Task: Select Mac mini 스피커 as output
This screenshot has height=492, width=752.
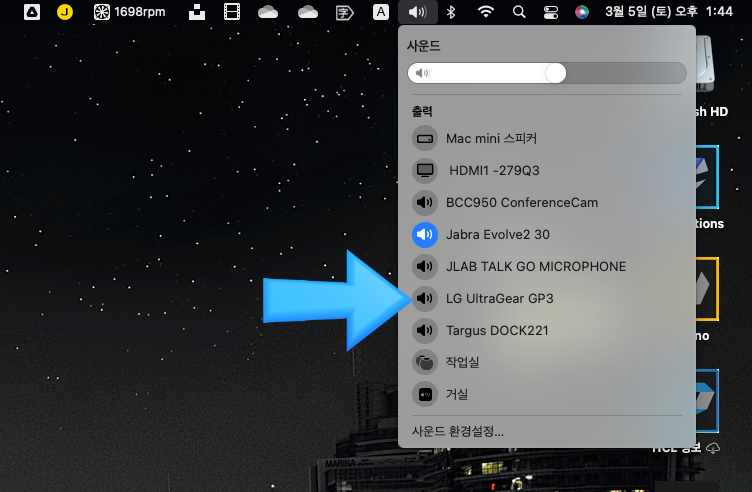Action: pos(547,139)
